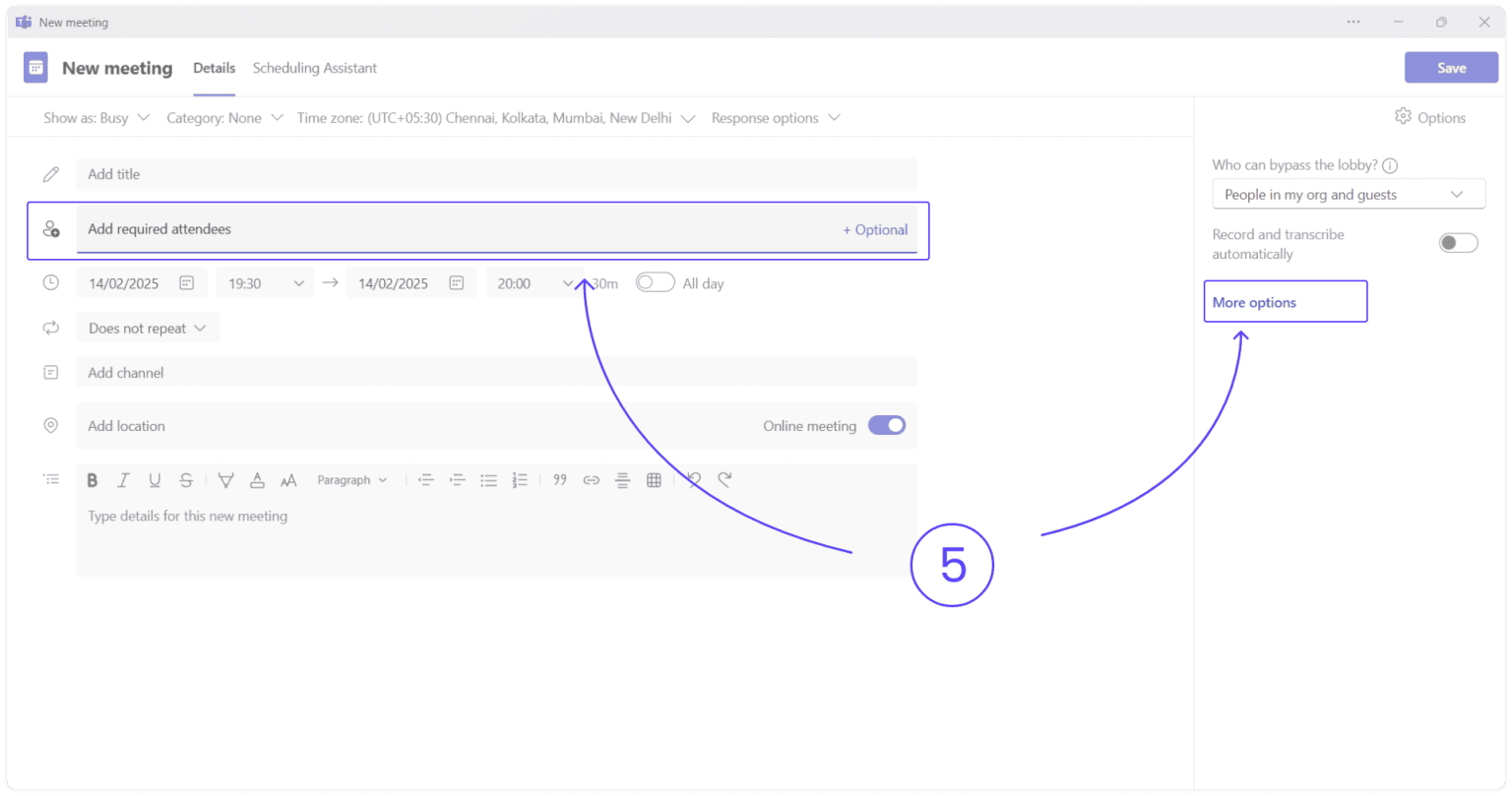Expand the Response options dropdown
Screen dimensions: 1512x796
(x=776, y=117)
